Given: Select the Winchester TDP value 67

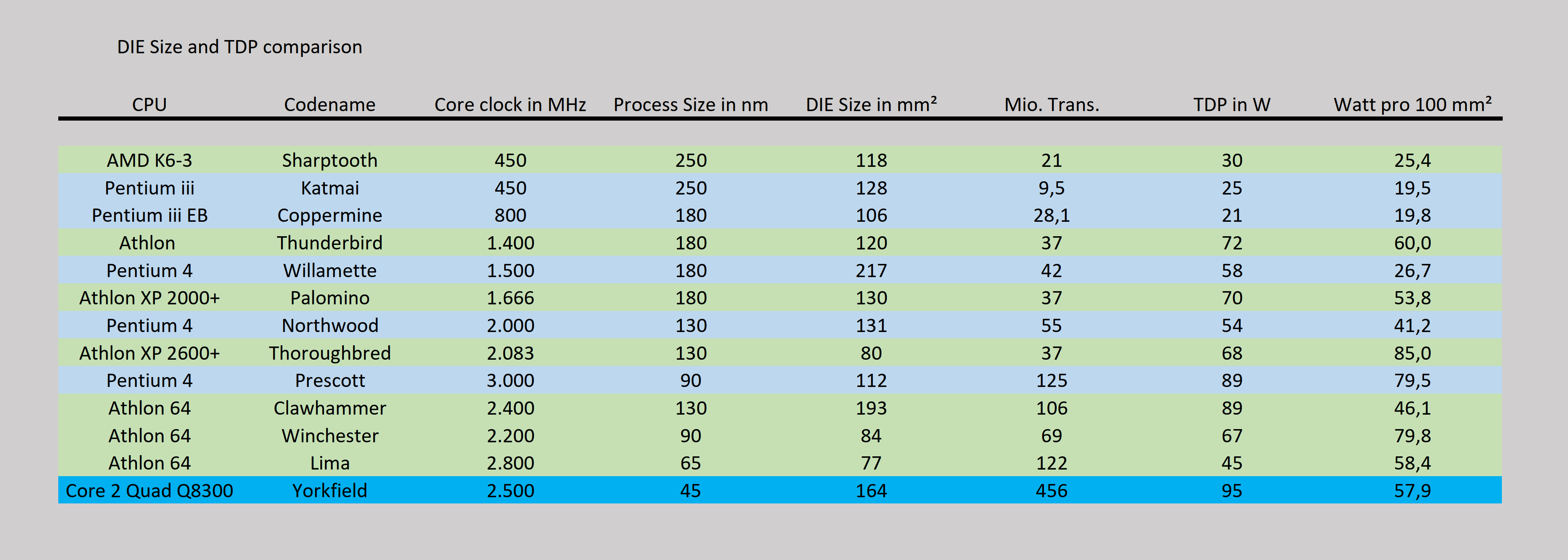Looking at the screenshot, I should coord(1231,435).
